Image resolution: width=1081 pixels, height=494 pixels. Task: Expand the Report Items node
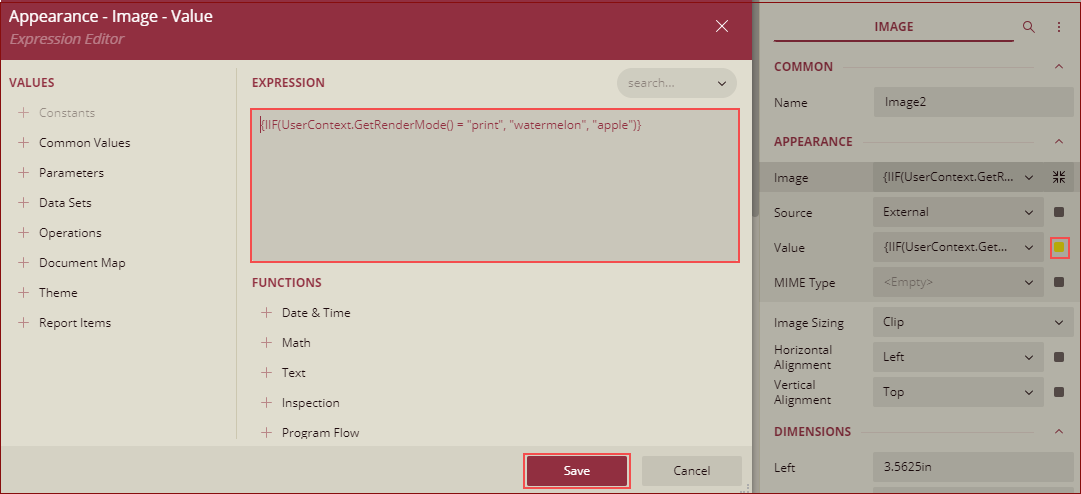click(24, 322)
